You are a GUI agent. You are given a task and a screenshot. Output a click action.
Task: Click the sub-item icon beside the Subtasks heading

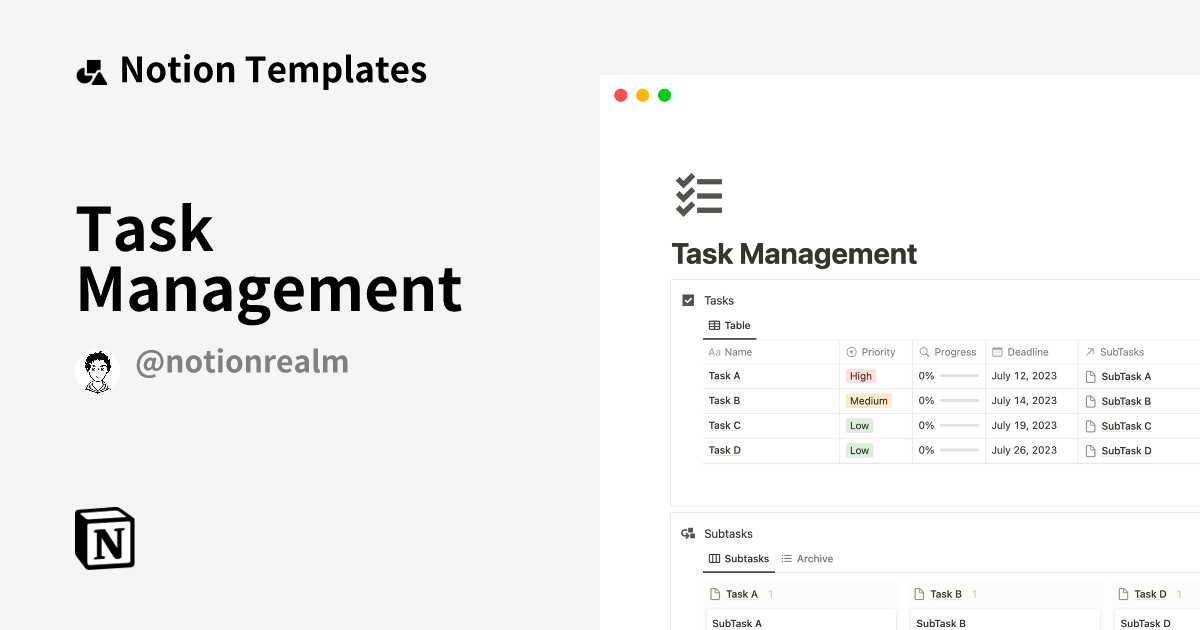[x=687, y=533]
